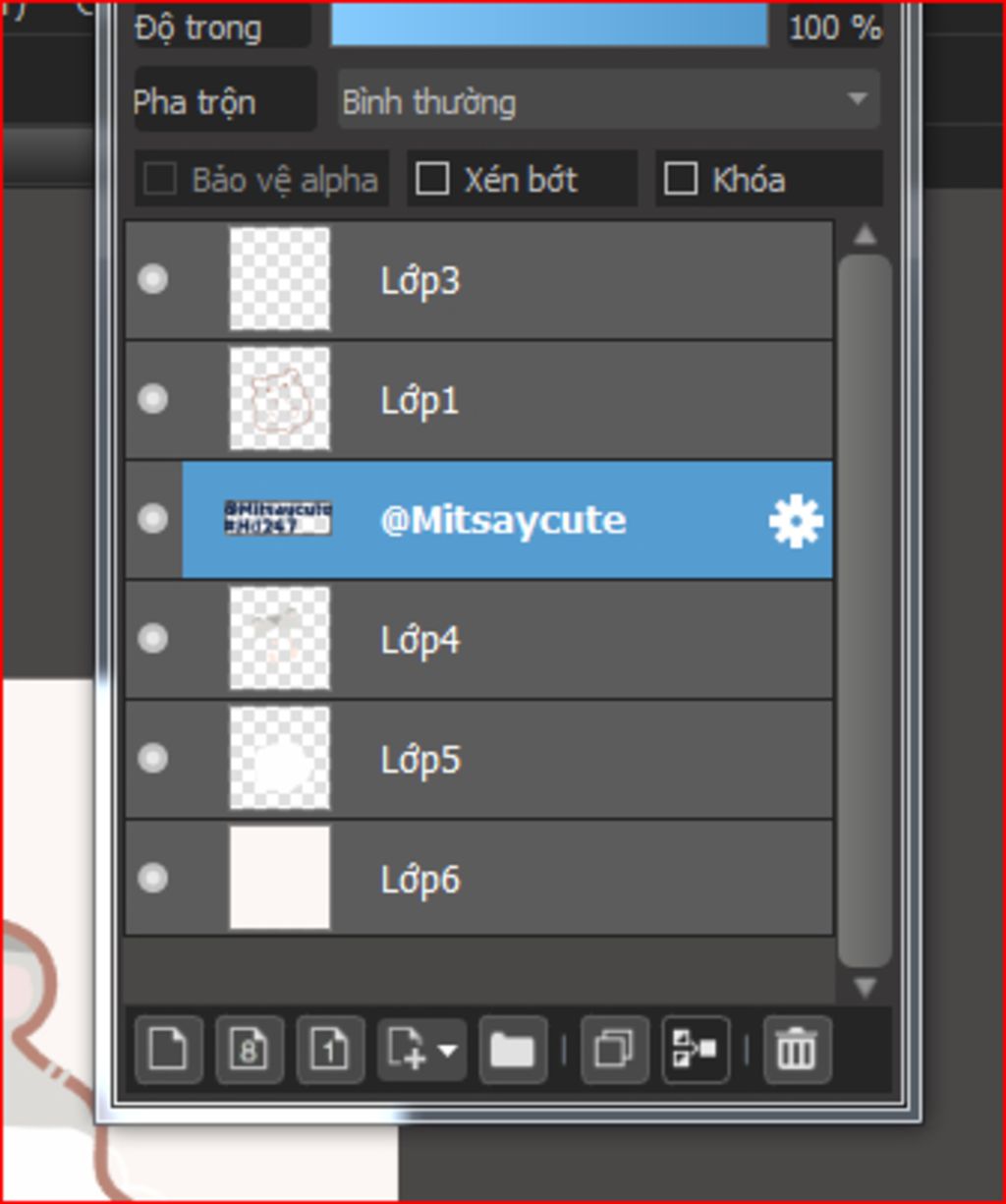Click the layer list scroll down arrow
The width and height of the screenshot is (1006, 1204).
(x=865, y=988)
